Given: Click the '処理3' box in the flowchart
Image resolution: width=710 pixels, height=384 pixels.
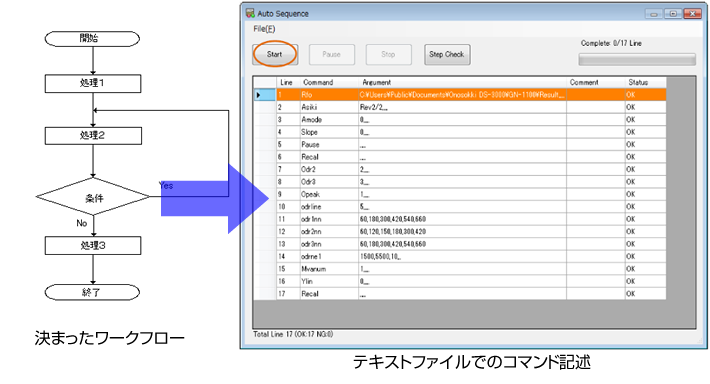Looking at the screenshot, I should coord(93,245).
